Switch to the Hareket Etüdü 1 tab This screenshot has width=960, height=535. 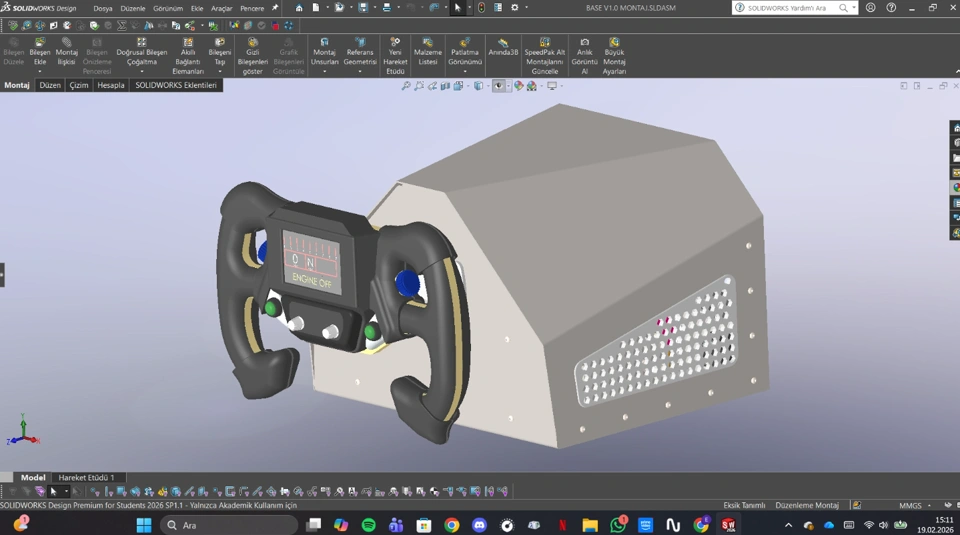(x=87, y=478)
